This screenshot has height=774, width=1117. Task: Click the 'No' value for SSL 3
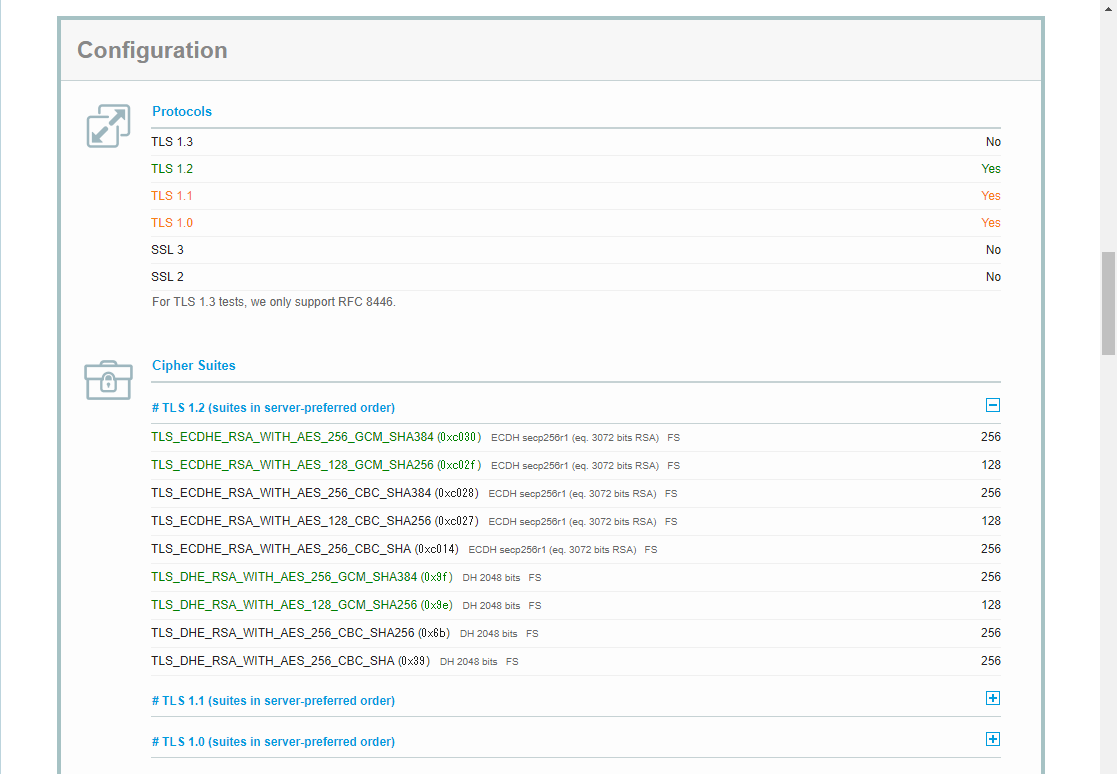993,250
